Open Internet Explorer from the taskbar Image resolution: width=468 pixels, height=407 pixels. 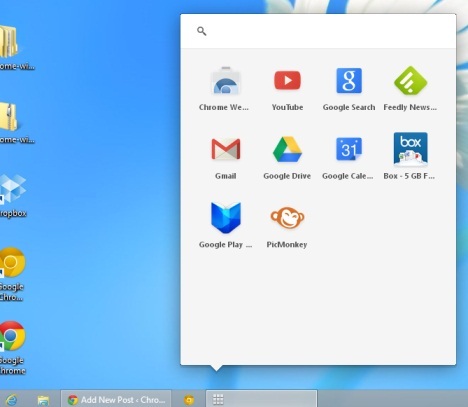(x=11, y=400)
